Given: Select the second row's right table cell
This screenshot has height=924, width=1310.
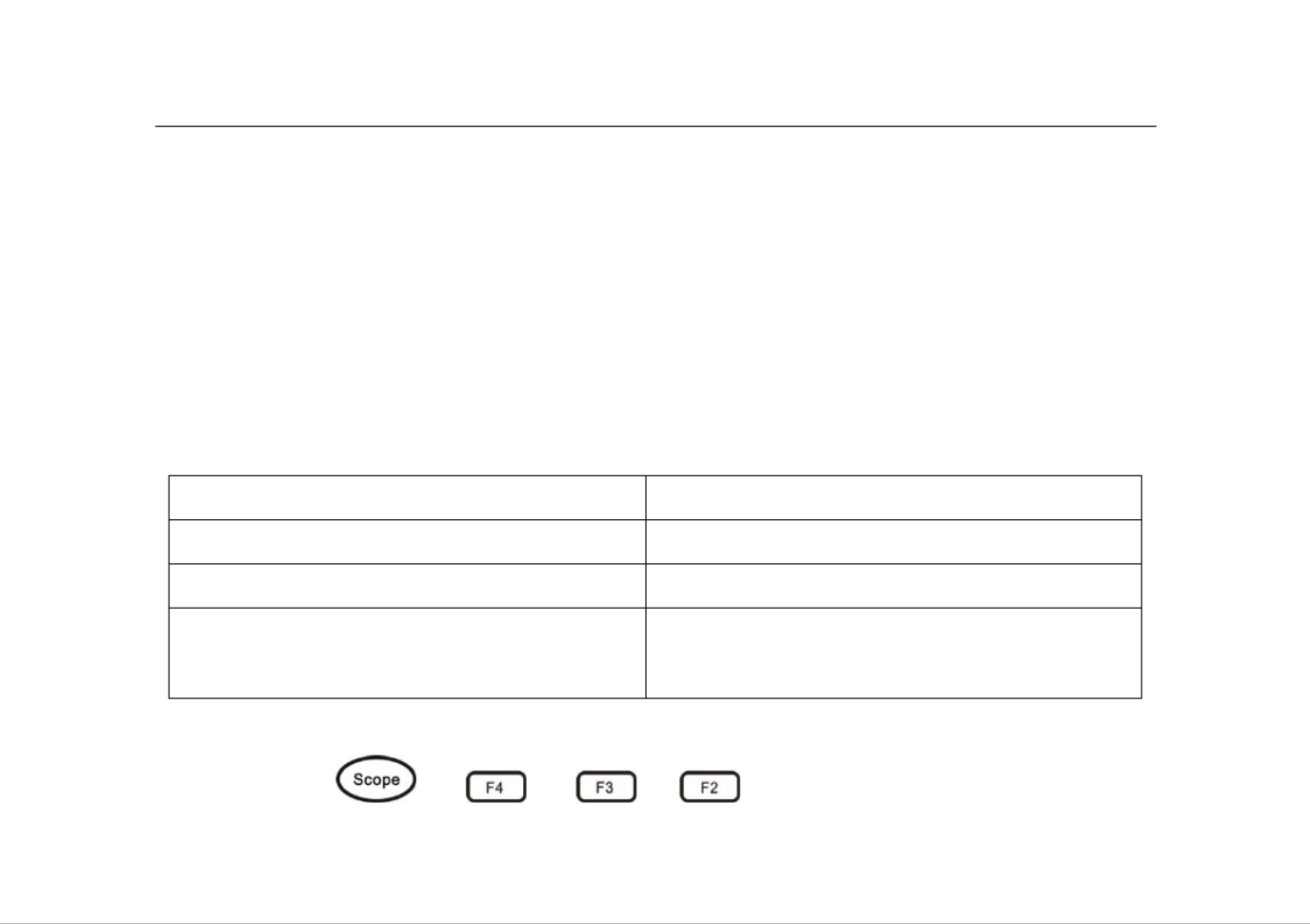Looking at the screenshot, I should click(x=894, y=541).
